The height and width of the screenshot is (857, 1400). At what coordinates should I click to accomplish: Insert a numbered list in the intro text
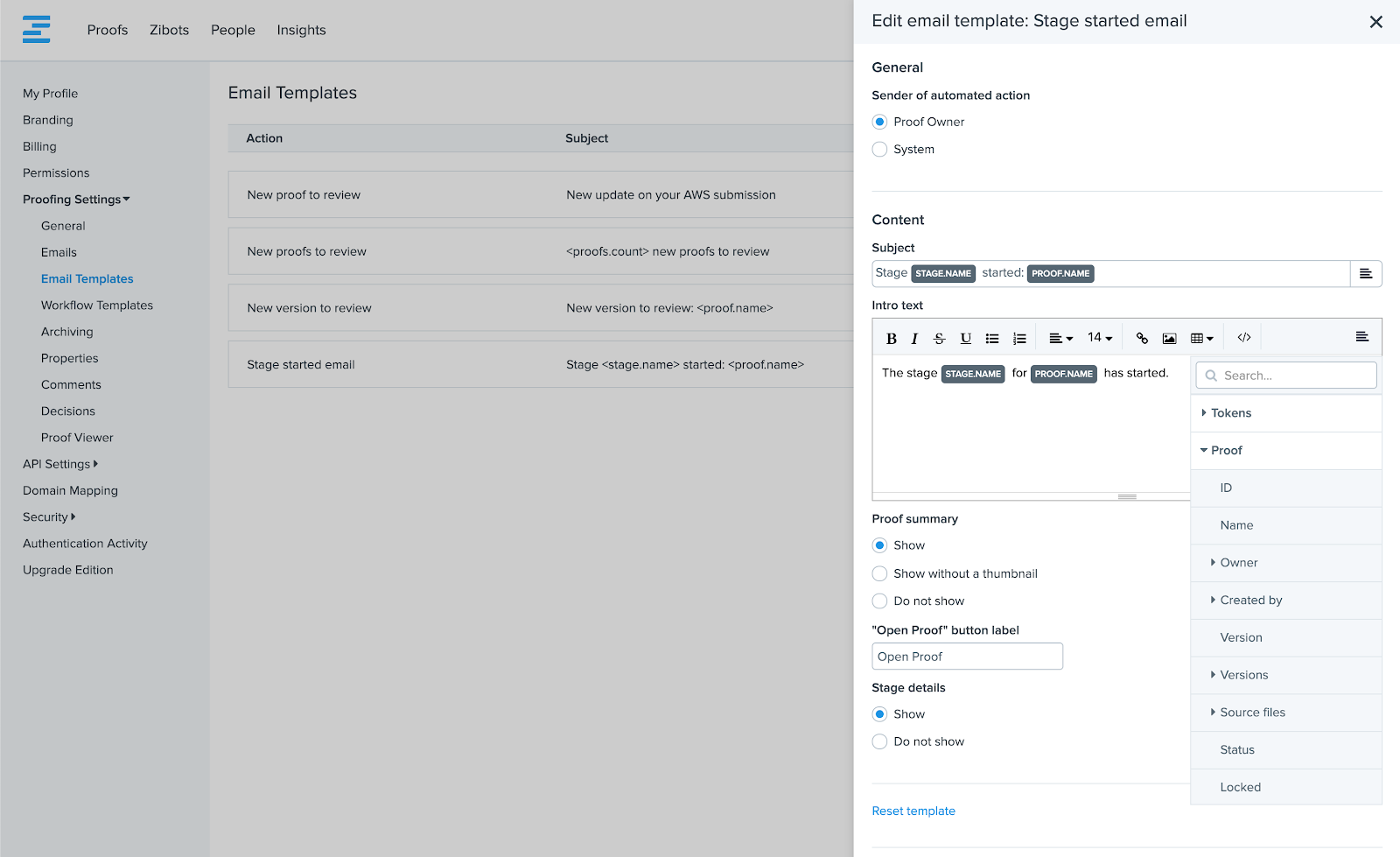(x=1019, y=339)
